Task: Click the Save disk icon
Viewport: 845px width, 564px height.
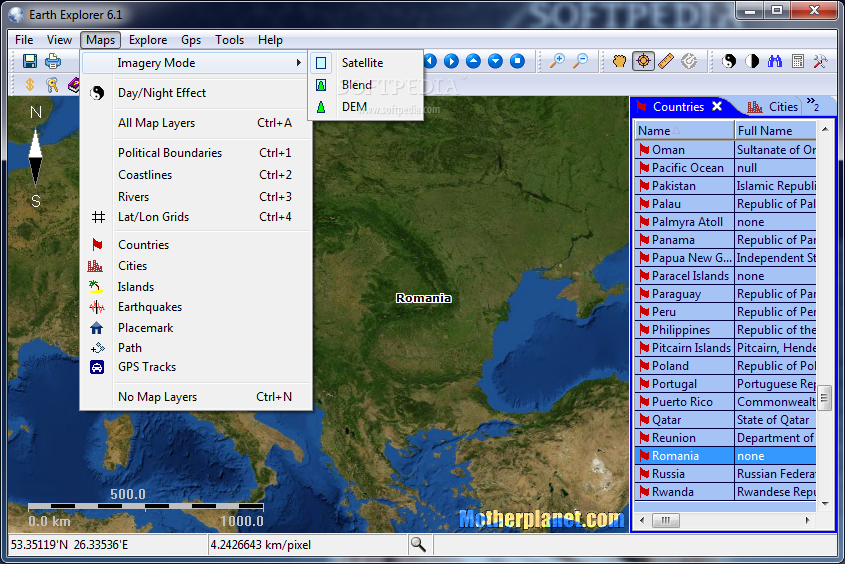Action: tap(30, 61)
